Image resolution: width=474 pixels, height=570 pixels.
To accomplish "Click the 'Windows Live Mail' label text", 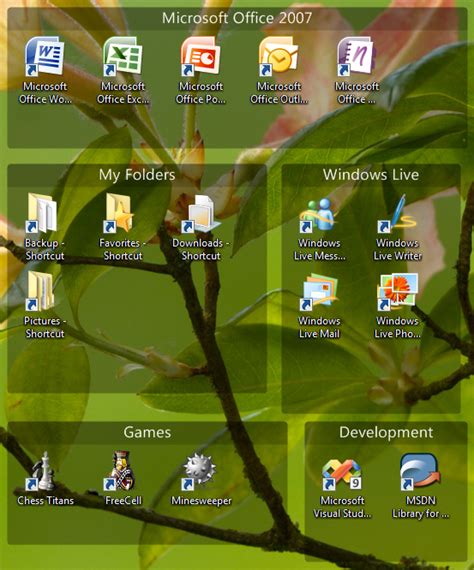I will tap(319, 327).
